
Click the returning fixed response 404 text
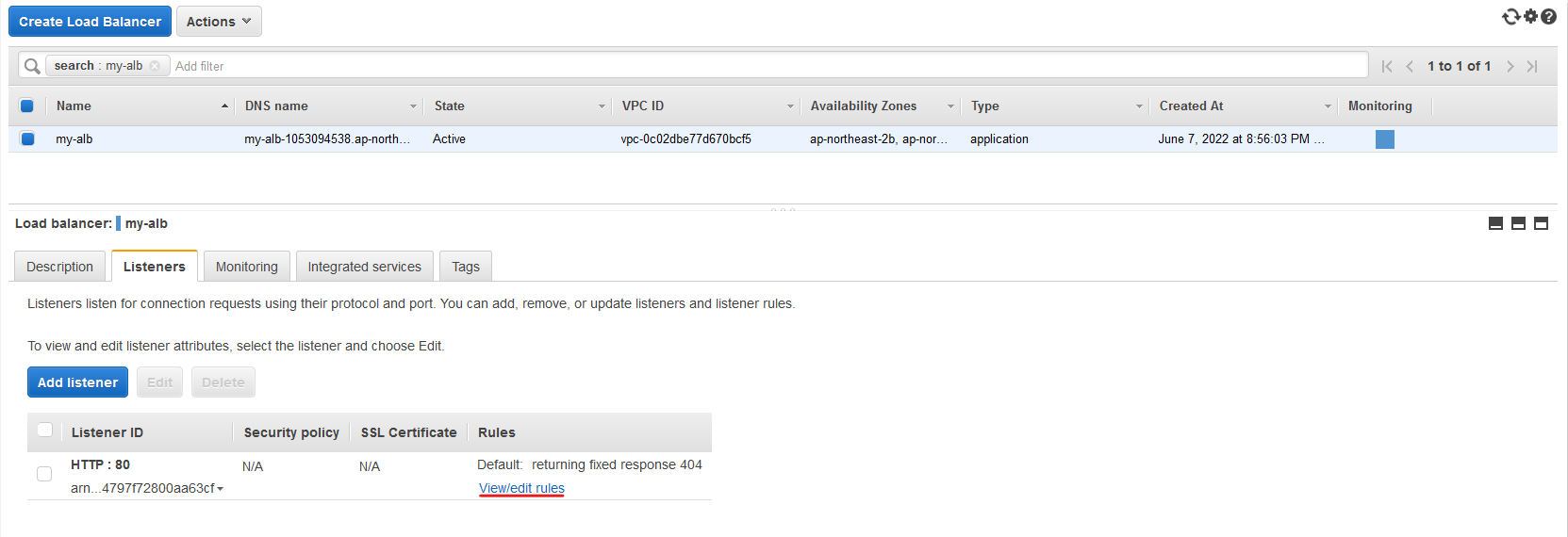click(617, 464)
